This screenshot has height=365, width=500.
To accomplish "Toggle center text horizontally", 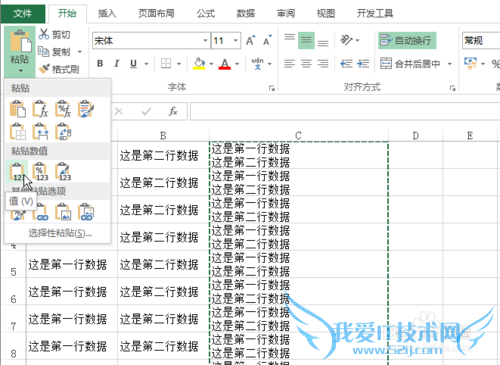I will pyautogui.click(x=306, y=63).
